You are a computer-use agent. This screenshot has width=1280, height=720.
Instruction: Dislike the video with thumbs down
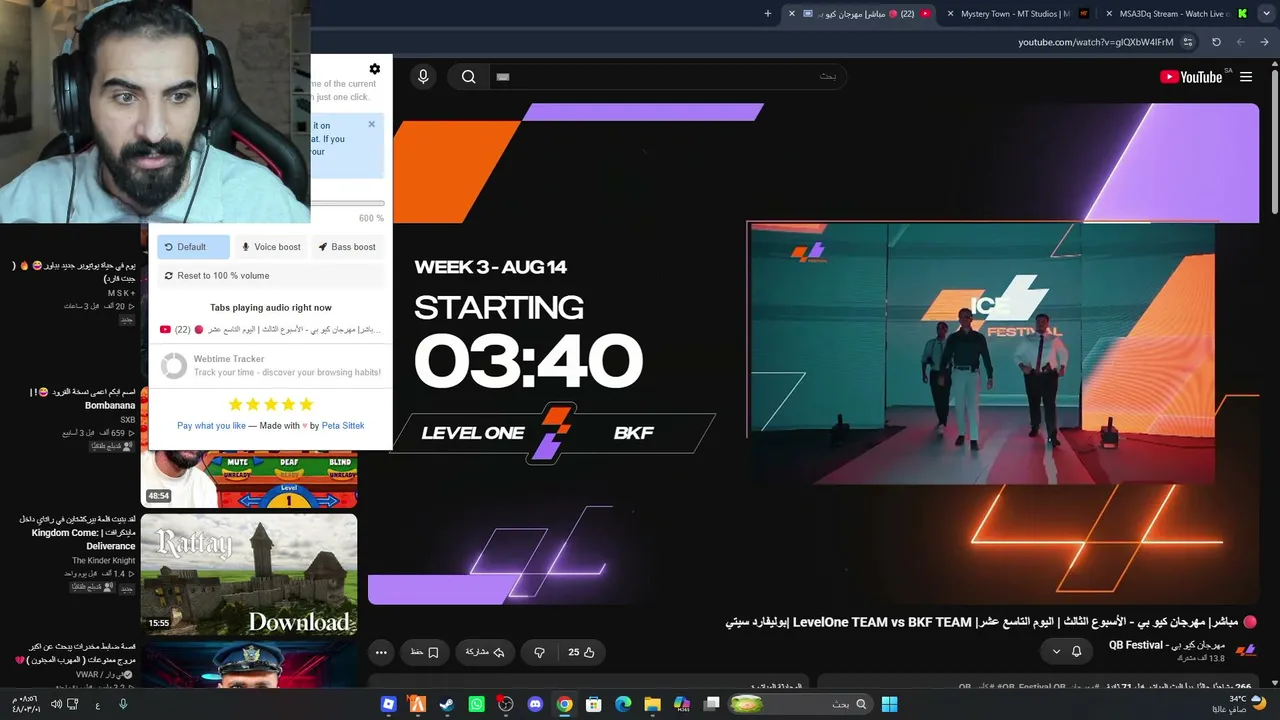pyautogui.click(x=539, y=652)
